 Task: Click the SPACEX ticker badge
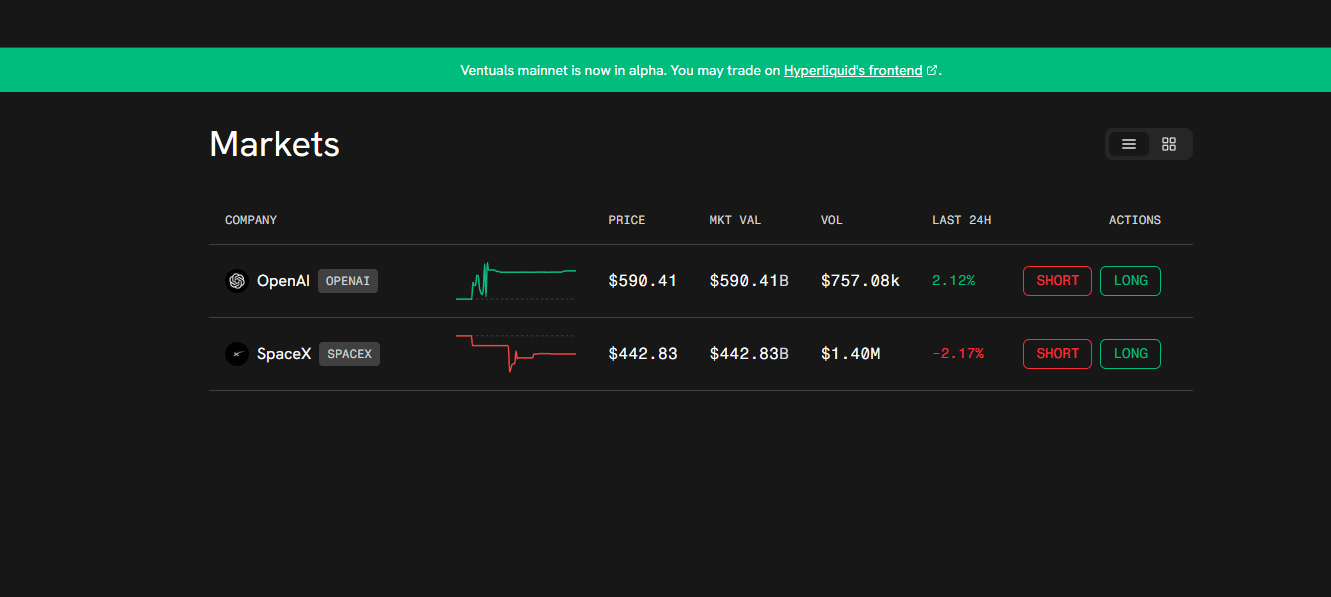click(349, 354)
